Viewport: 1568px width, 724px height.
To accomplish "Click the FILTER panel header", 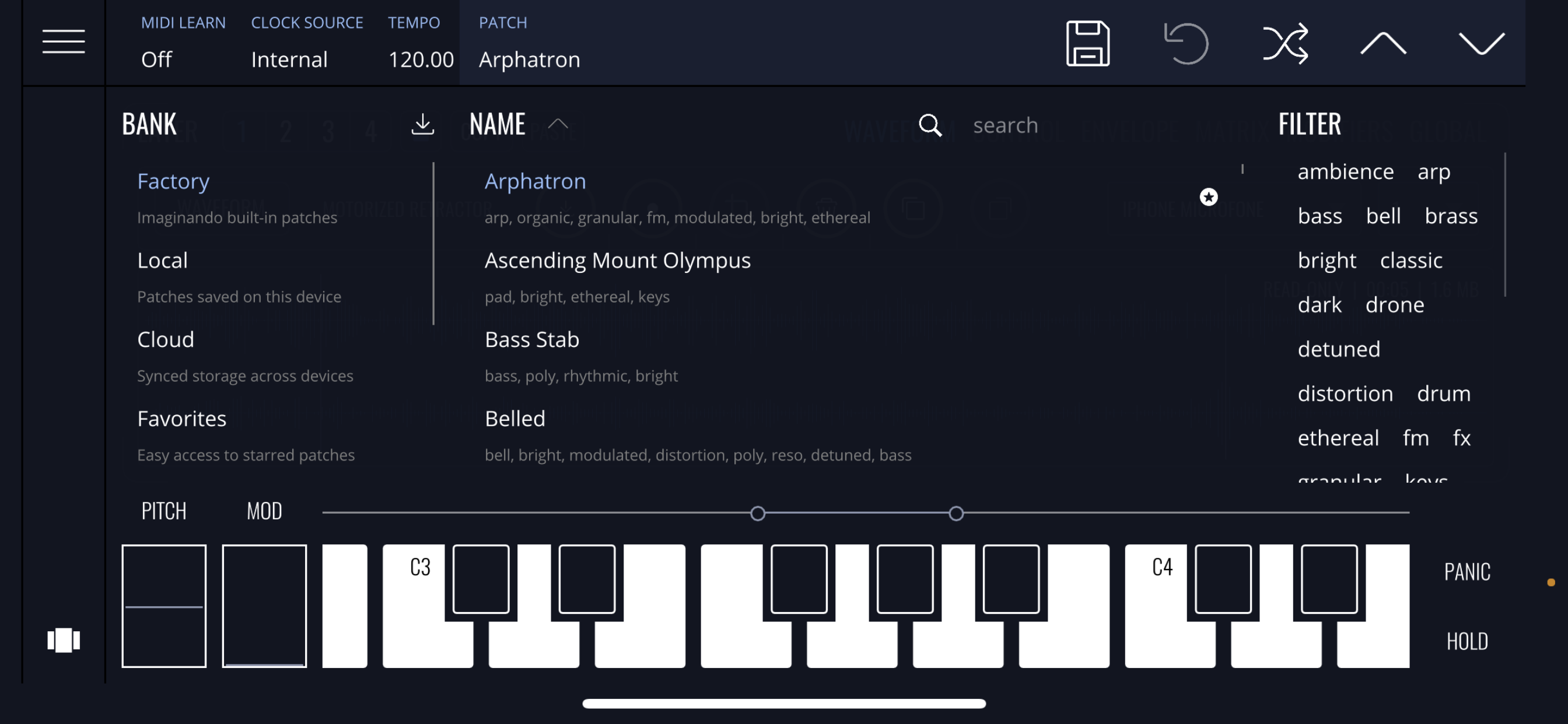I will pos(1310,124).
